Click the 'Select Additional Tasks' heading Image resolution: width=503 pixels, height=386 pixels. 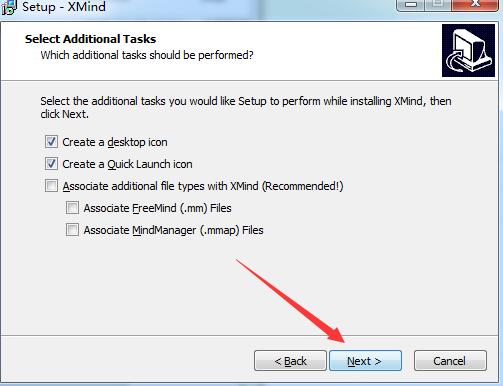point(90,39)
